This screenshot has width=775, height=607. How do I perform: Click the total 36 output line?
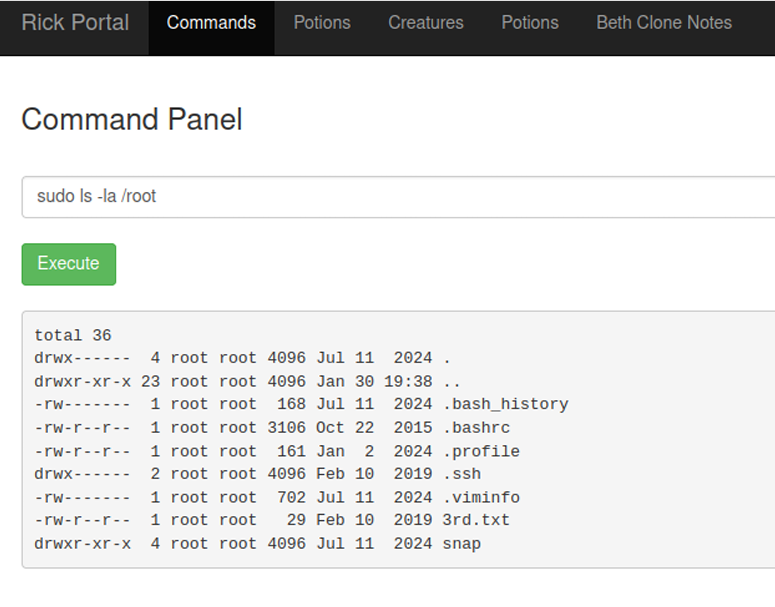click(x=73, y=335)
